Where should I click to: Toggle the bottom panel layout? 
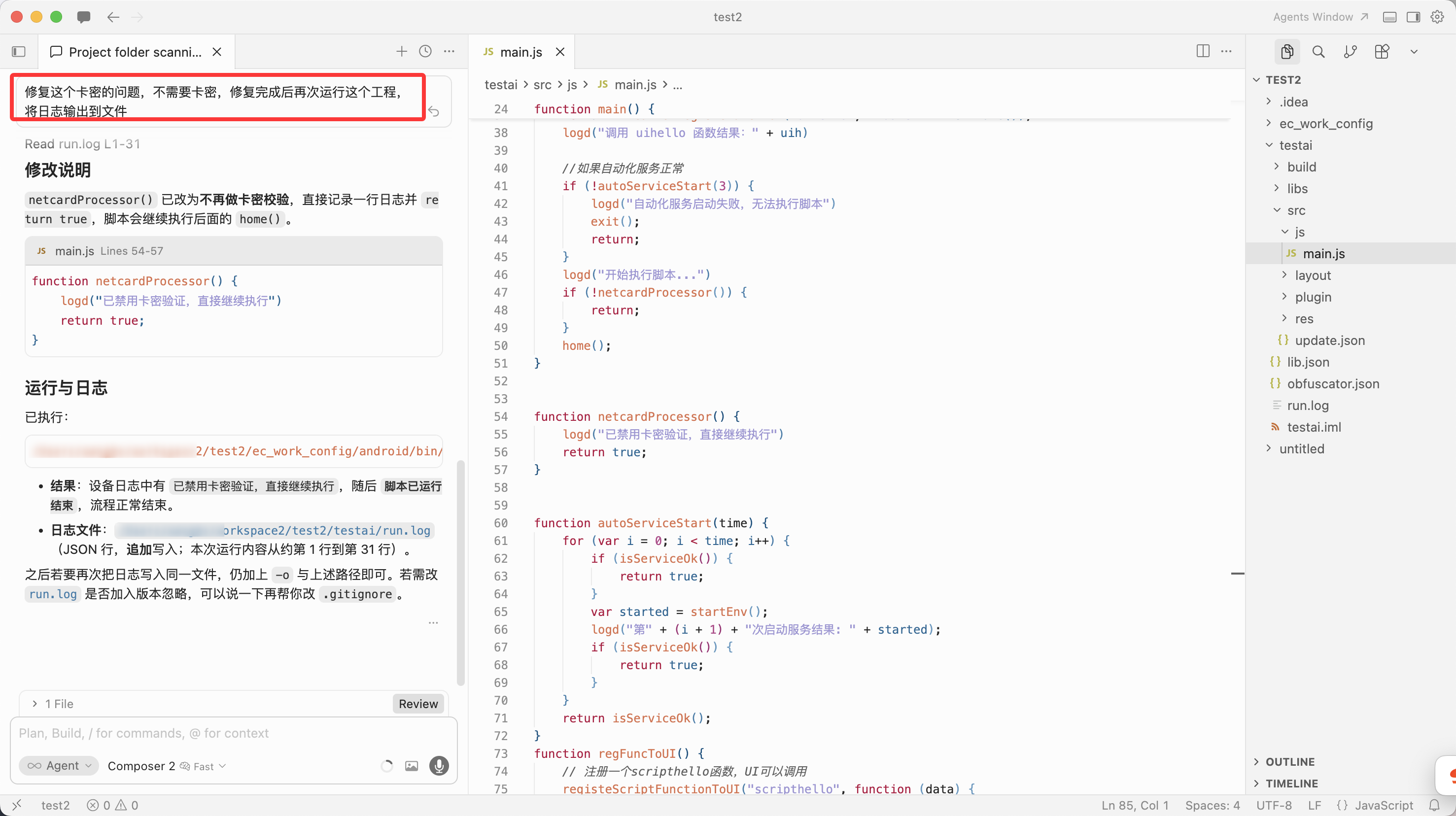(x=1389, y=17)
